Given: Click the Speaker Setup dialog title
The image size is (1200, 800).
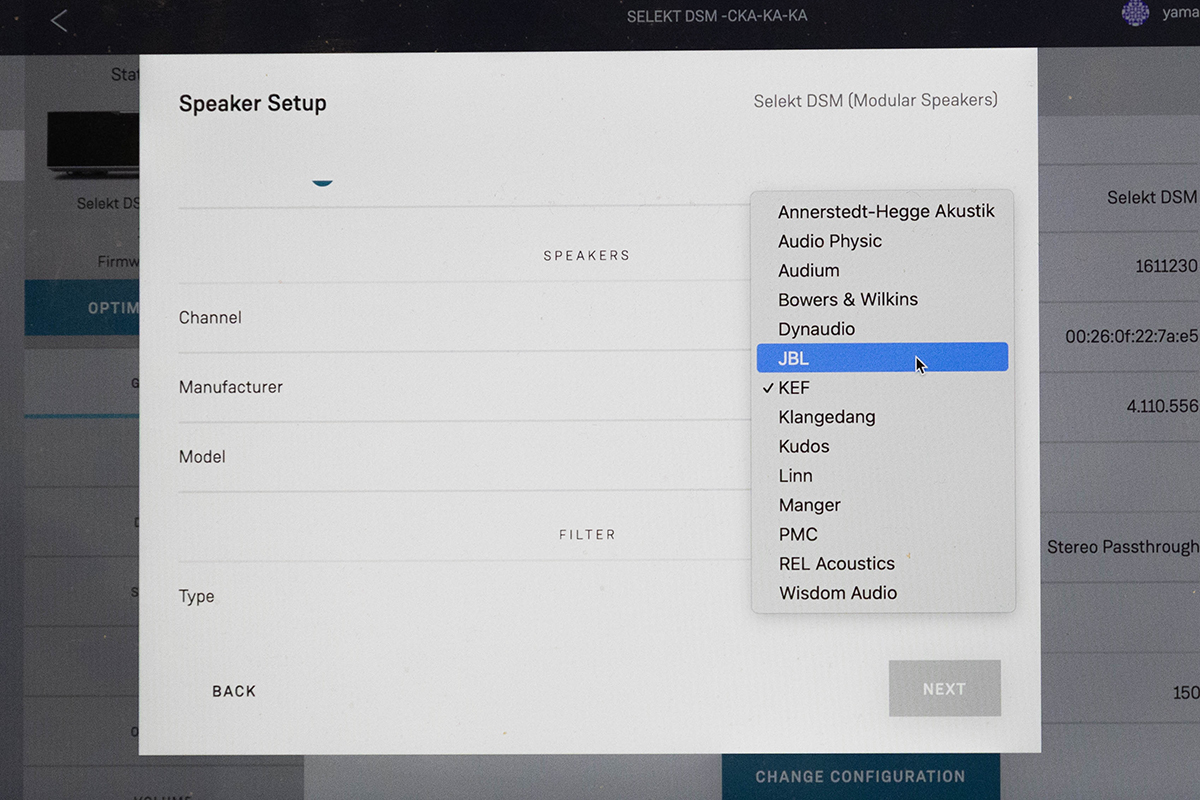Looking at the screenshot, I should [252, 103].
